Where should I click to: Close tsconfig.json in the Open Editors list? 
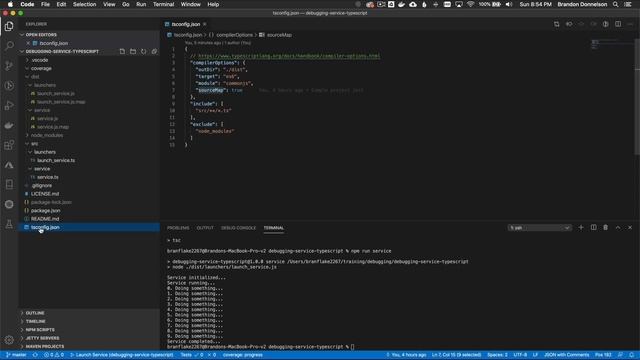[x=28, y=43]
